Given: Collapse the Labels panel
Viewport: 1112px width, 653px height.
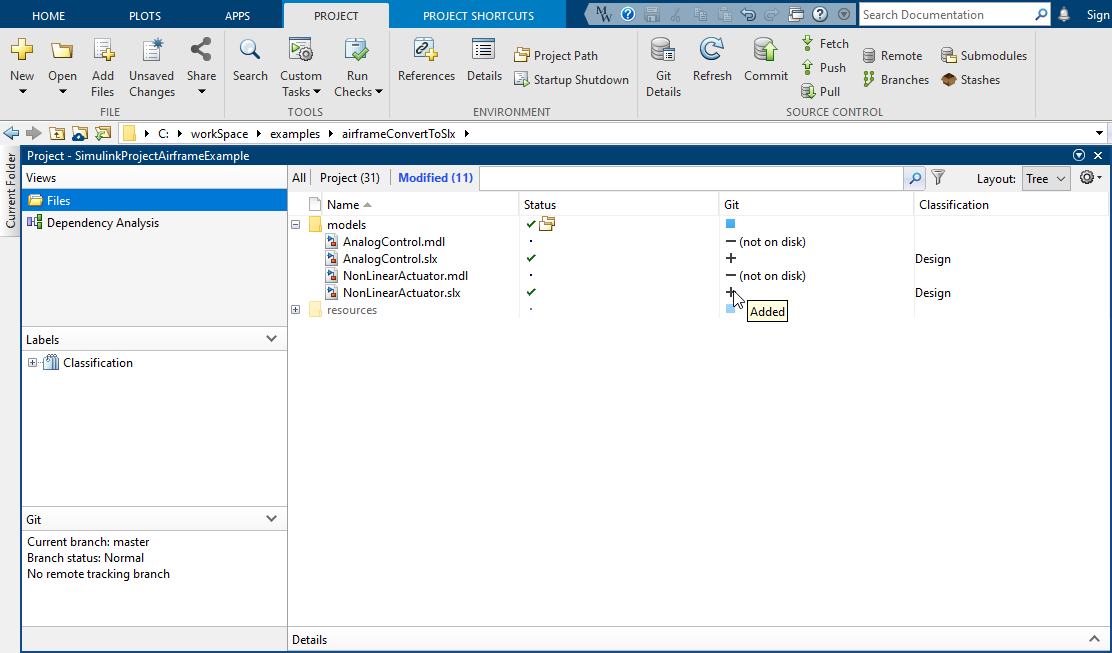Looking at the screenshot, I should tap(271, 339).
